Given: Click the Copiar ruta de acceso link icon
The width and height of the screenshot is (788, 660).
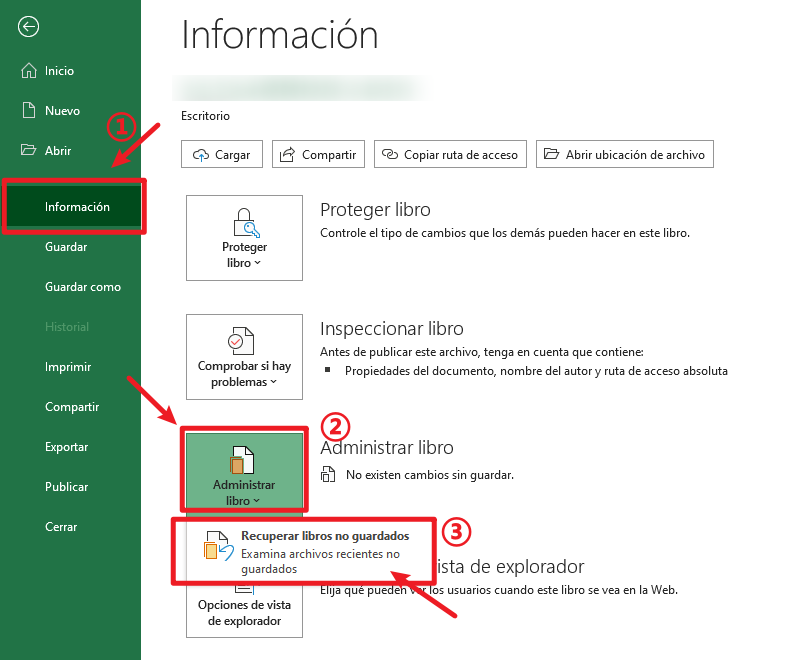Looking at the screenshot, I should click(390, 155).
